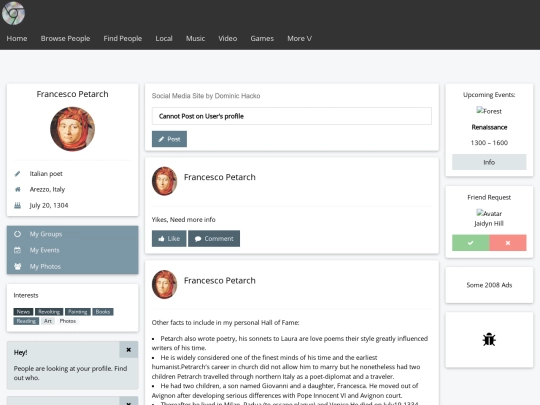Click the bug icon in the right sidebar
Viewport: 540px width, 405px height.
click(x=489, y=340)
